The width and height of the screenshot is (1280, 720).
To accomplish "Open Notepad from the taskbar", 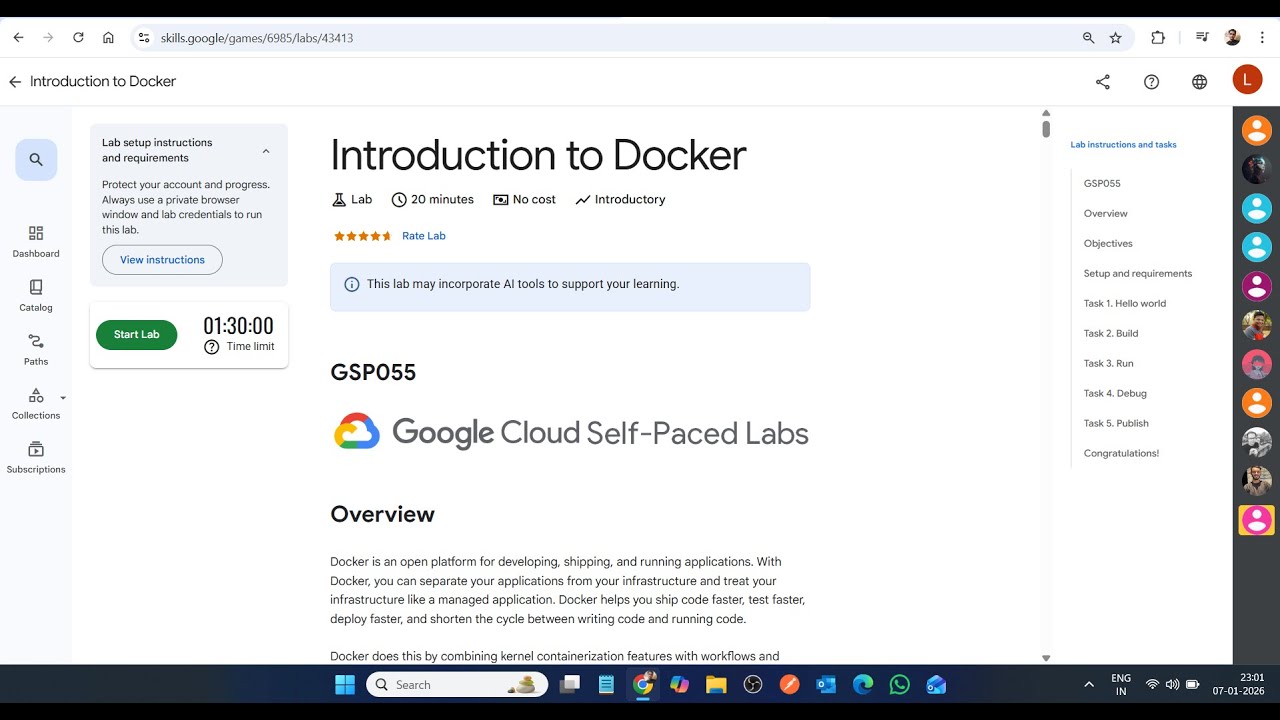I will coord(606,685).
